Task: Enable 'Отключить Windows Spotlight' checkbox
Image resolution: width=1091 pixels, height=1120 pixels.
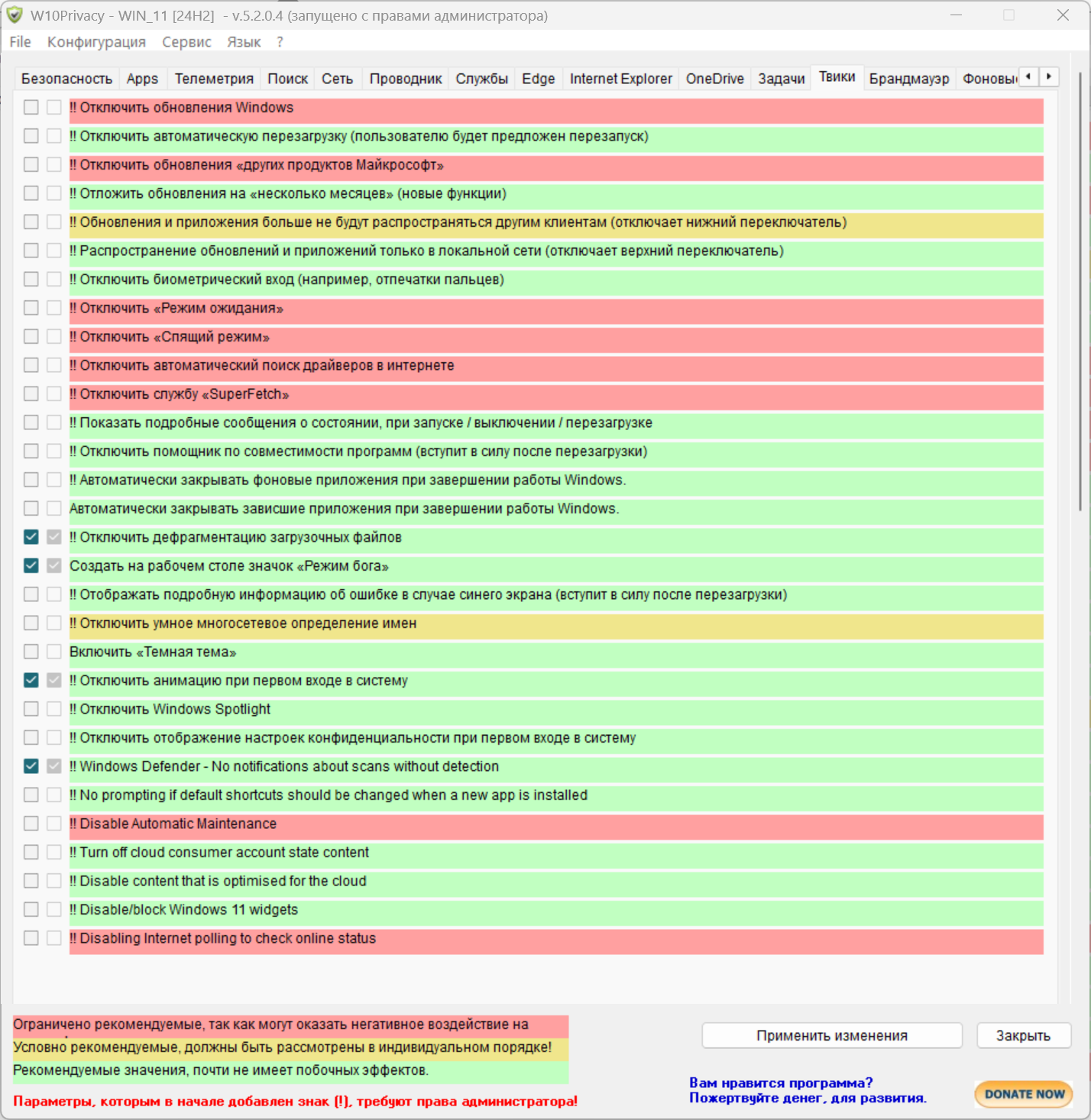Action: (x=31, y=709)
